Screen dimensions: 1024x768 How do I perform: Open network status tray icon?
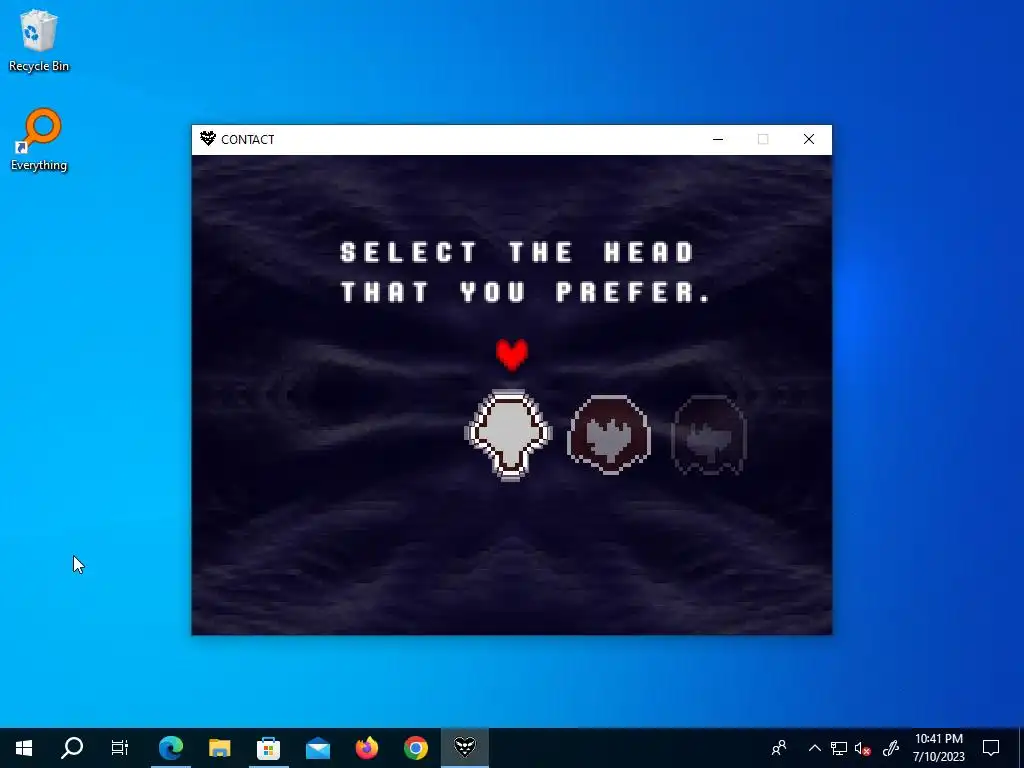tap(839, 748)
